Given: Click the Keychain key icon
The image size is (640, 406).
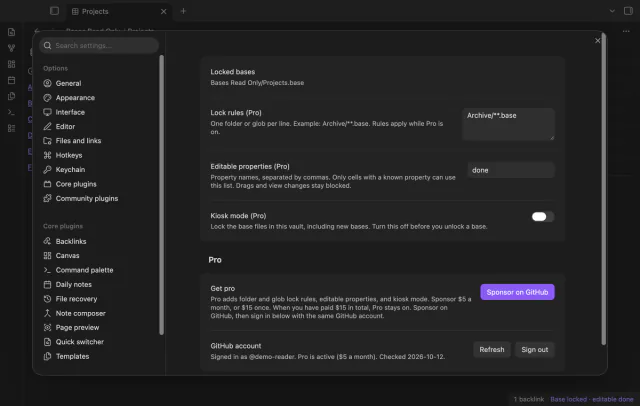Looking at the screenshot, I should point(47,169).
